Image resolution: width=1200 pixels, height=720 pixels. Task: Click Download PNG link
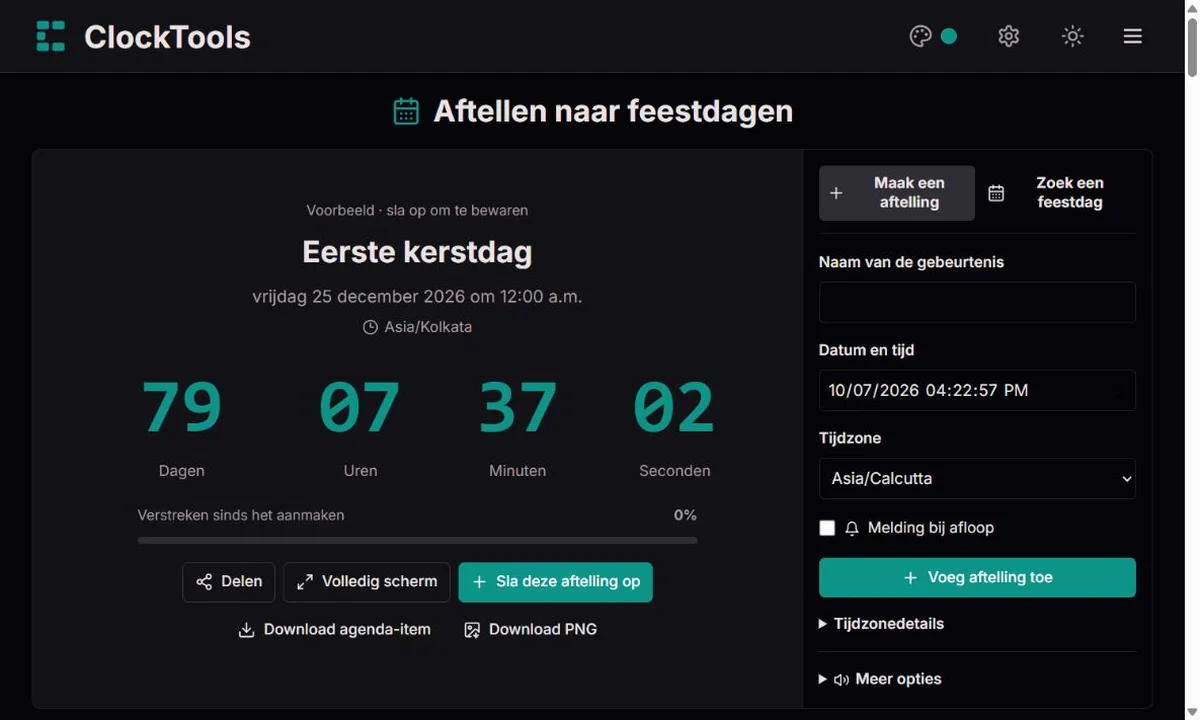coord(531,630)
